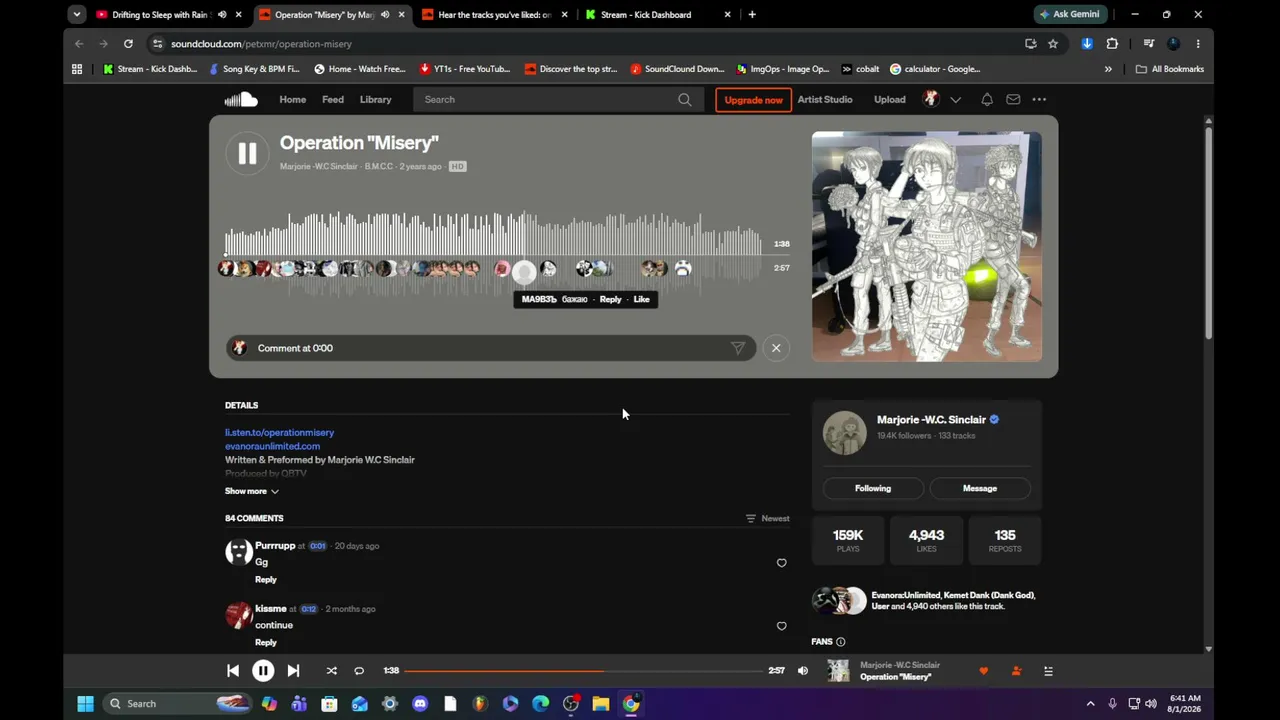This screenshot has height=720, width=1280.
Task: Reply to Purrrupp's comment
Action: tap(266, 580)
